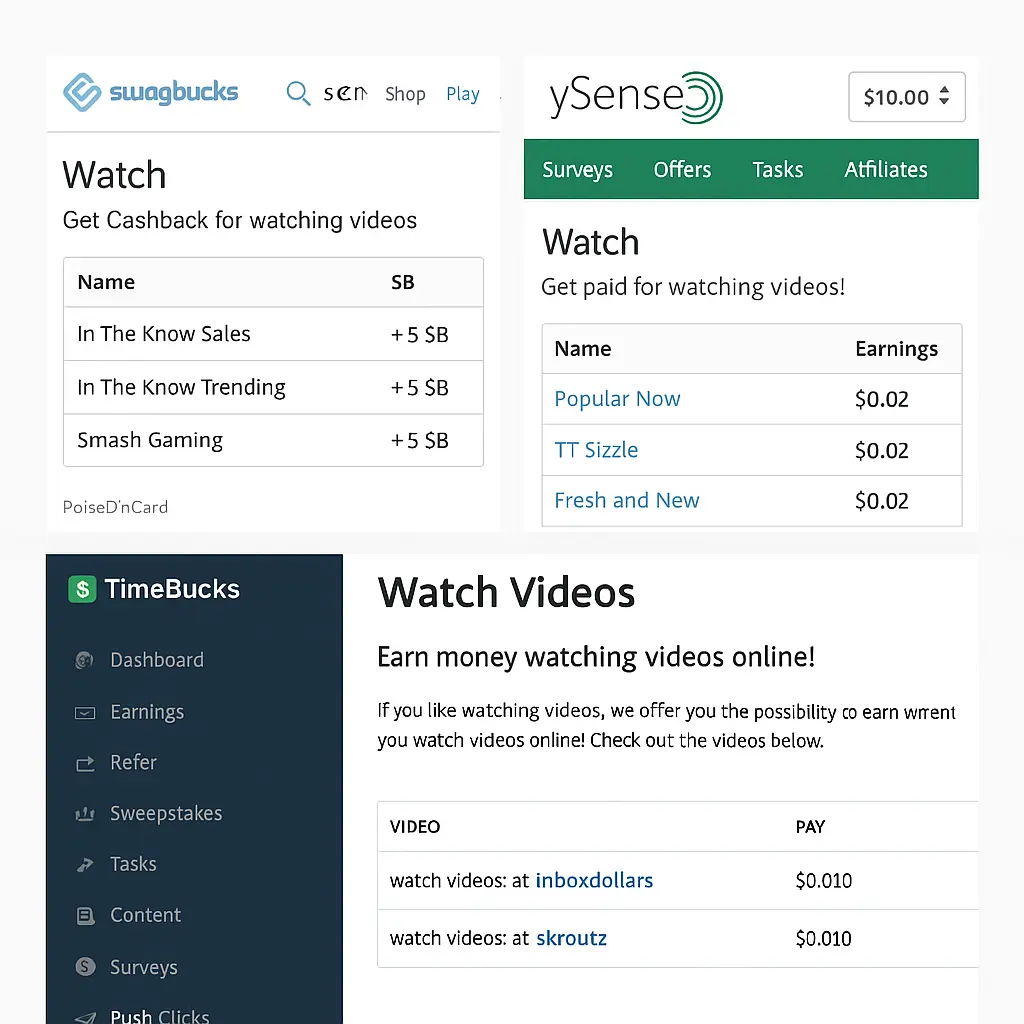Open the Play menu in Swagbucks

coord(463,94)
